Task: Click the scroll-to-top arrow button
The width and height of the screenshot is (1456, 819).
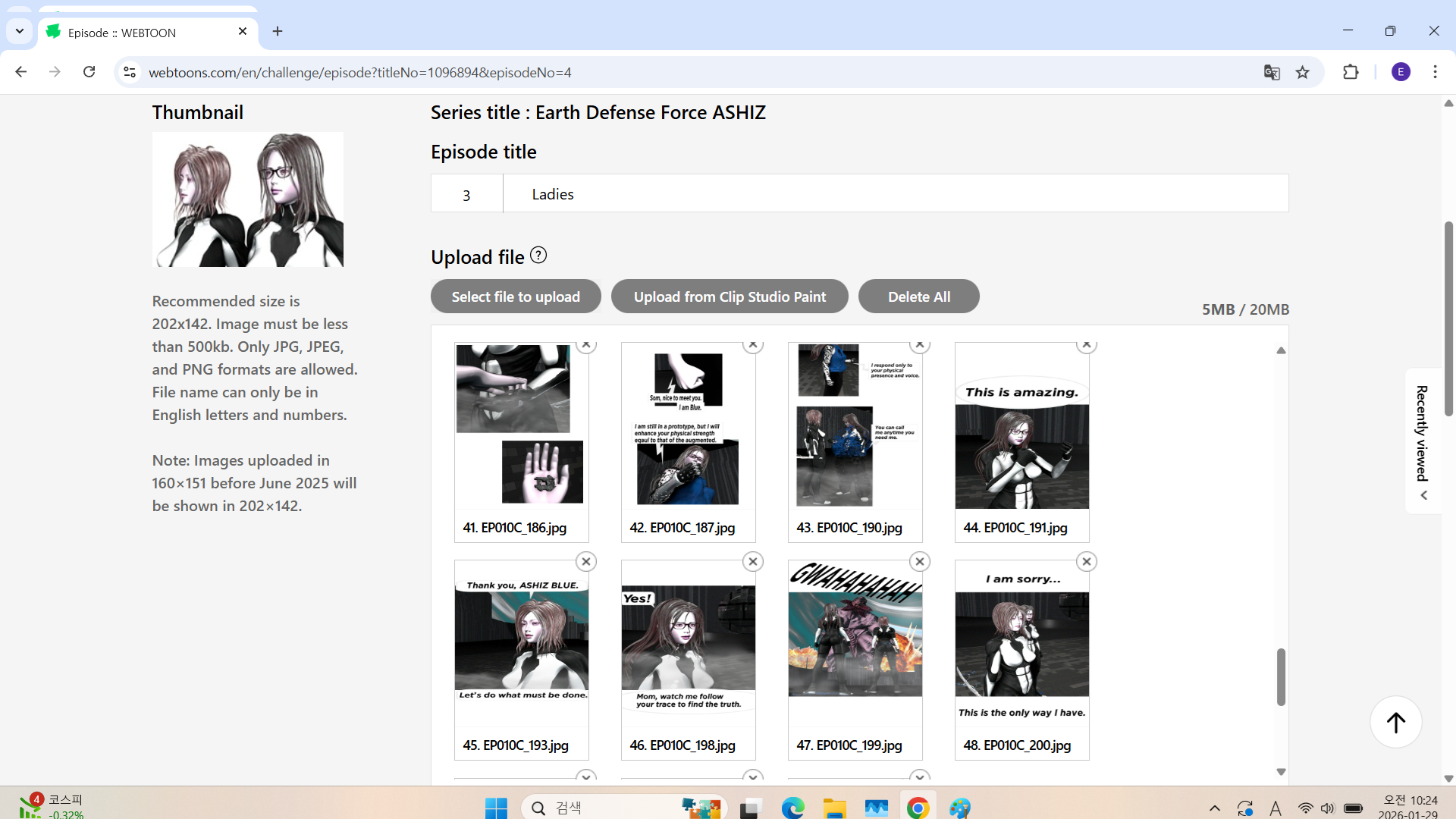Action: [1395, 722]
